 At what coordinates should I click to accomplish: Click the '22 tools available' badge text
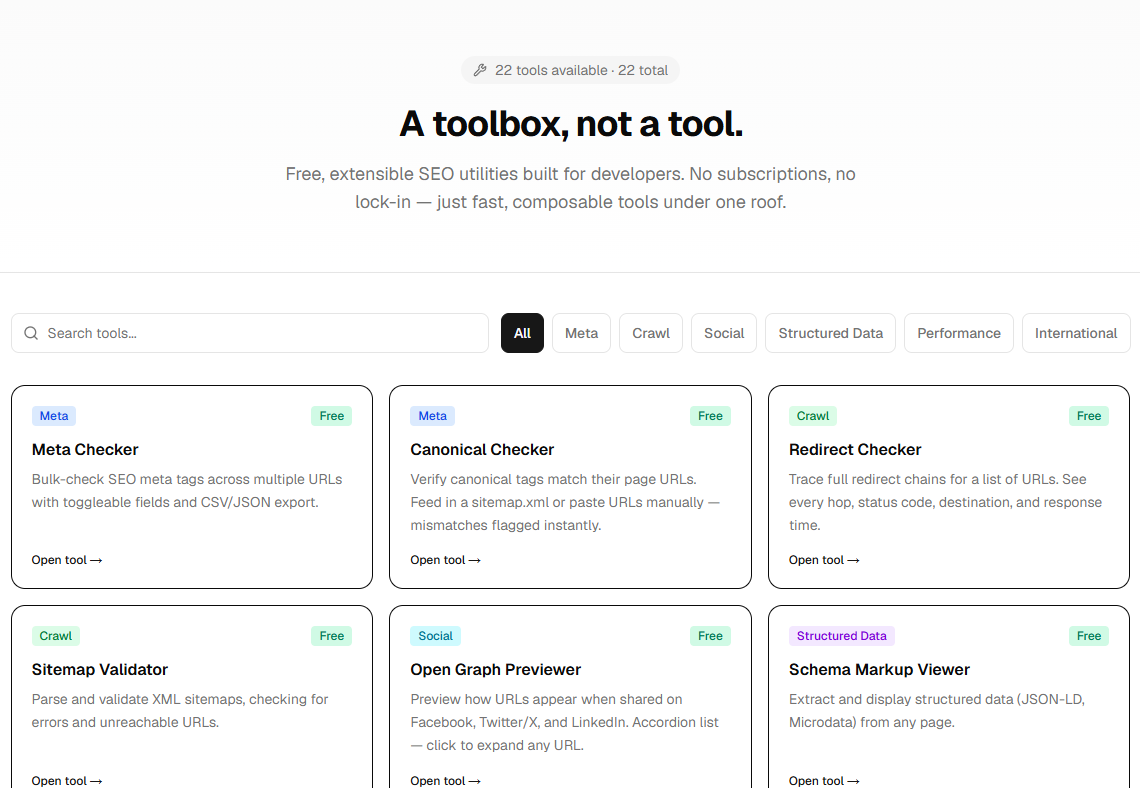(x=551, y=71)
